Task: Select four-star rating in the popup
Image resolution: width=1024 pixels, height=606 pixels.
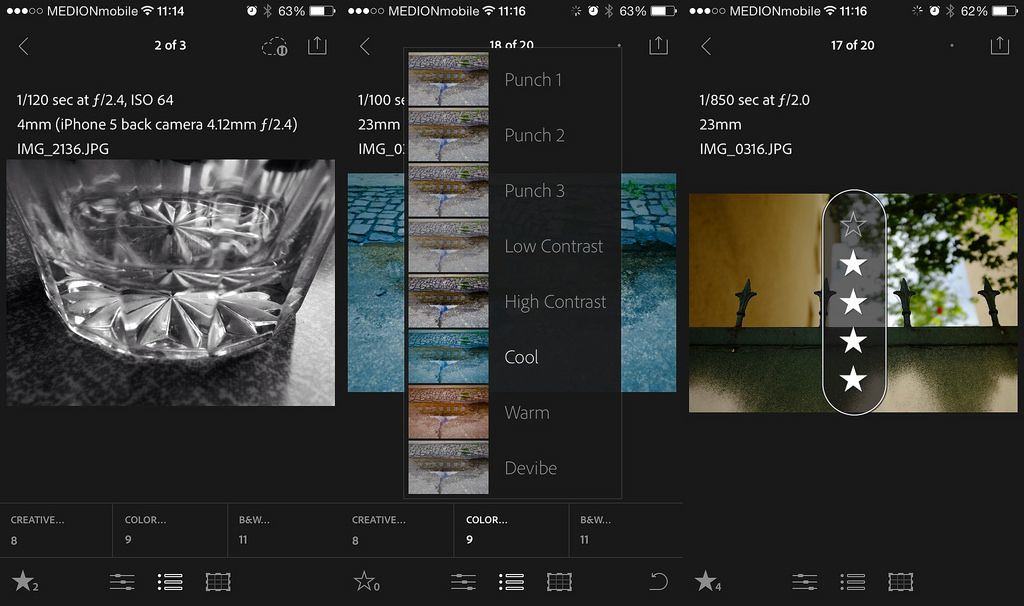Action: pyautogui.click(x=853, y=264)
